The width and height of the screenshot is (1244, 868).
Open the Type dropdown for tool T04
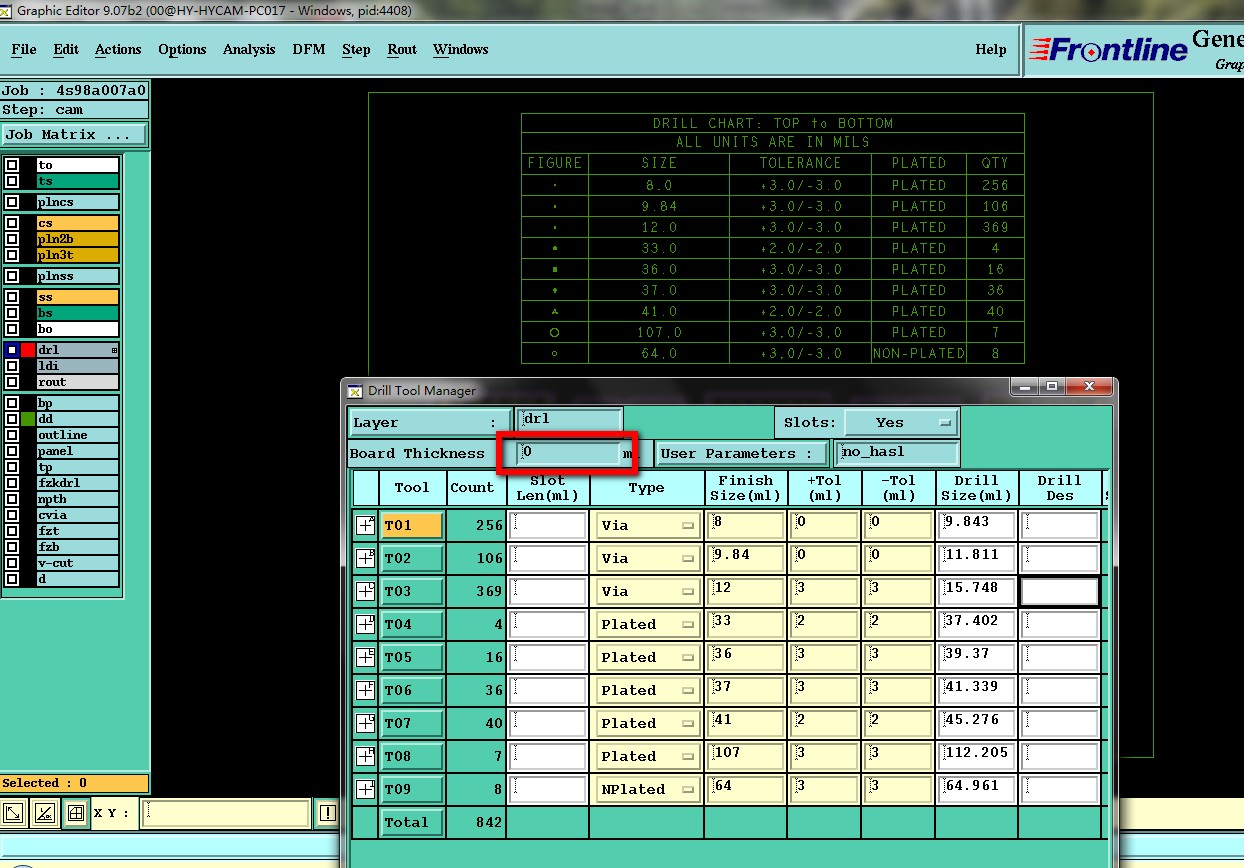[x=647, y=624]
